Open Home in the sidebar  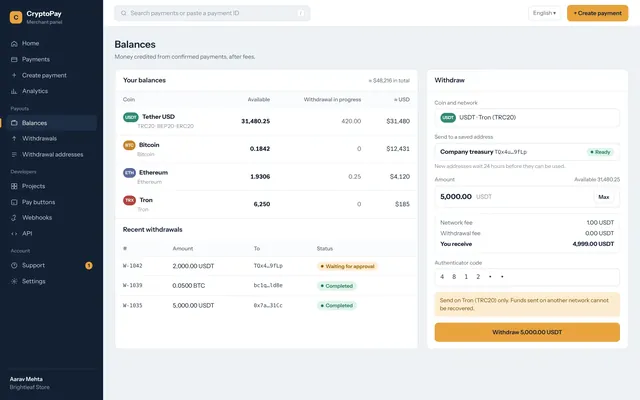click(x=51, y=43)
